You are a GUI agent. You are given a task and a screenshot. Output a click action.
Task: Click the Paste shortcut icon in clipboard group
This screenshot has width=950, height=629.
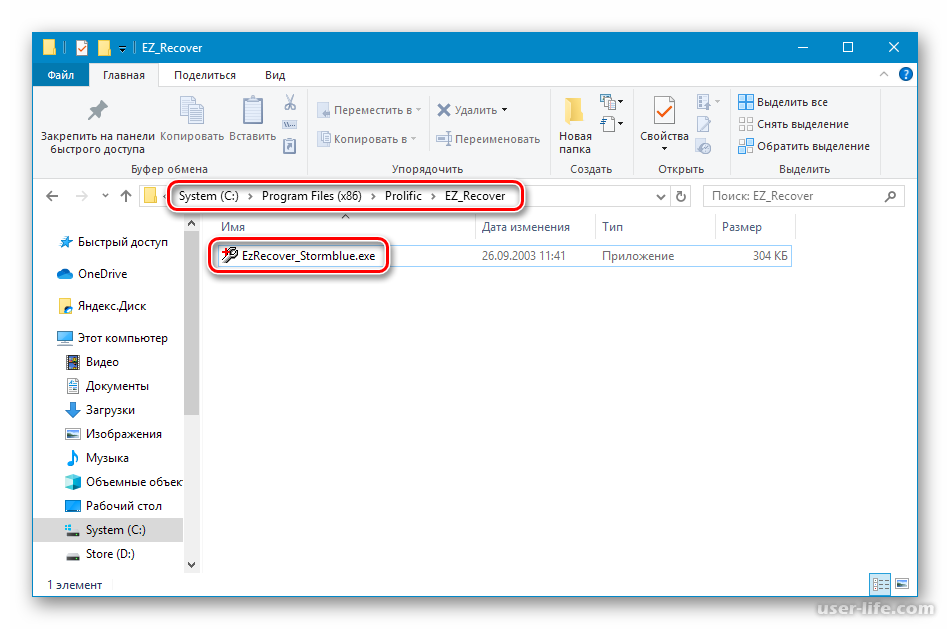coord(290,146)
